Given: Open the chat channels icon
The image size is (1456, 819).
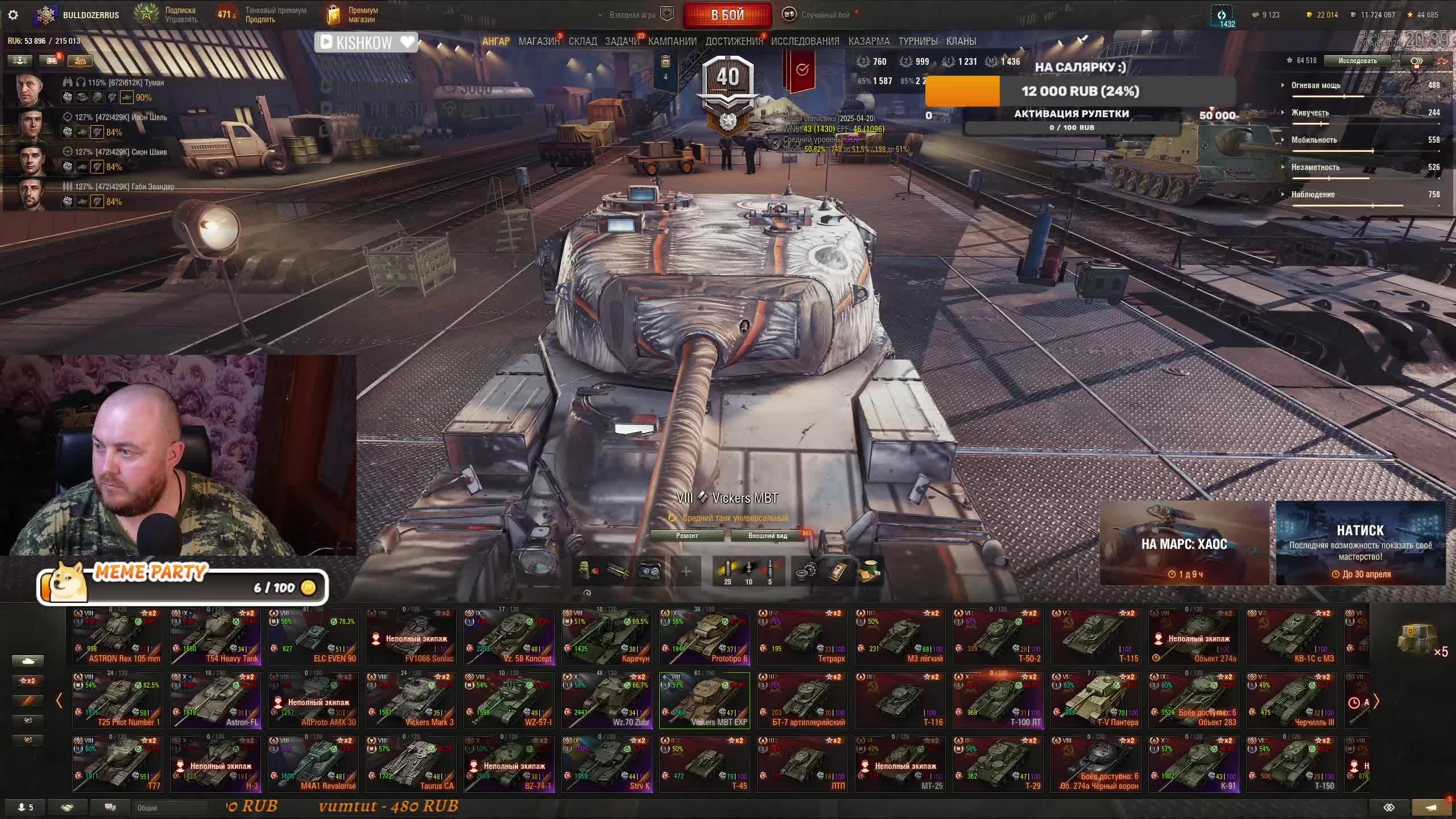Looking at the screenshot, I should tap(110, 807).
